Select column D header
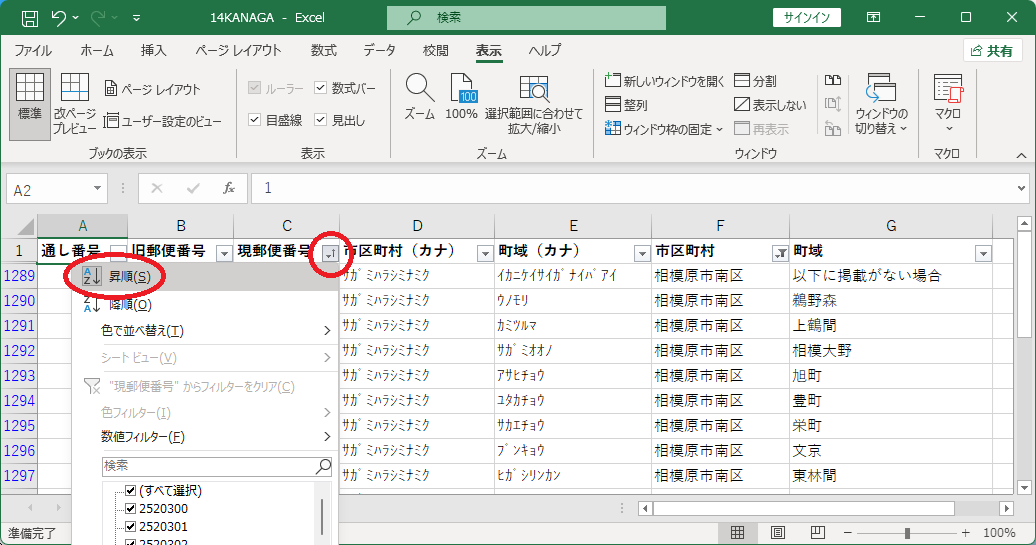This screenshot has height=545, width=1036. (x=417, y=226)
